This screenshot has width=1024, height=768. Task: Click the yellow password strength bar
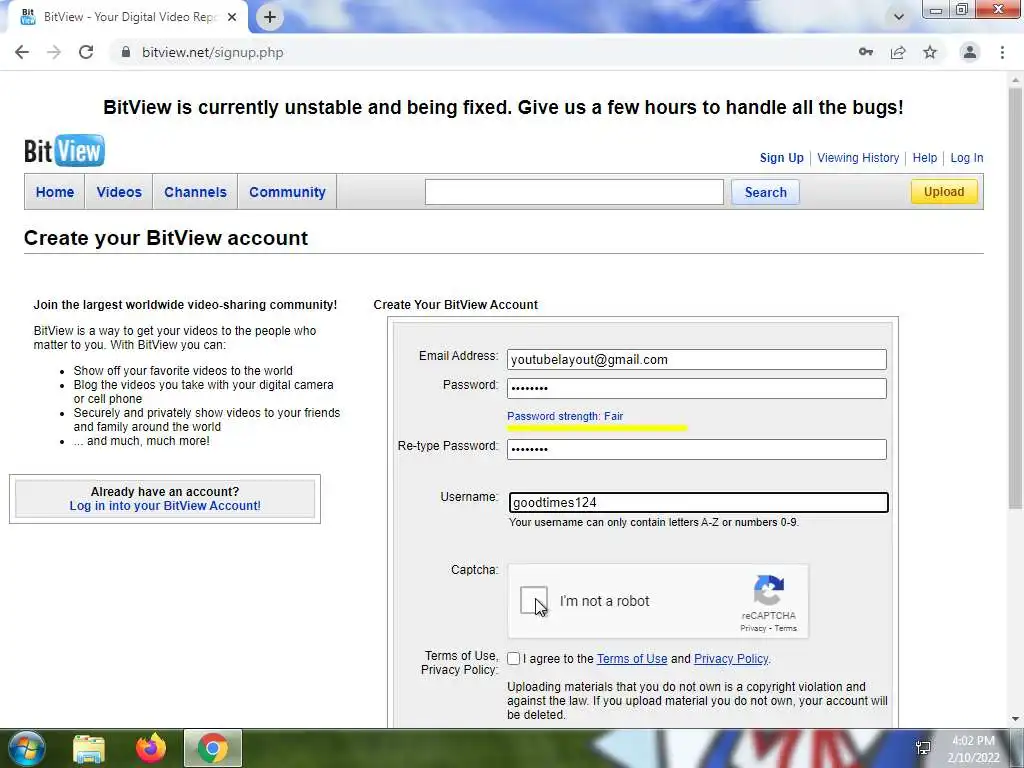coord(597,428)
